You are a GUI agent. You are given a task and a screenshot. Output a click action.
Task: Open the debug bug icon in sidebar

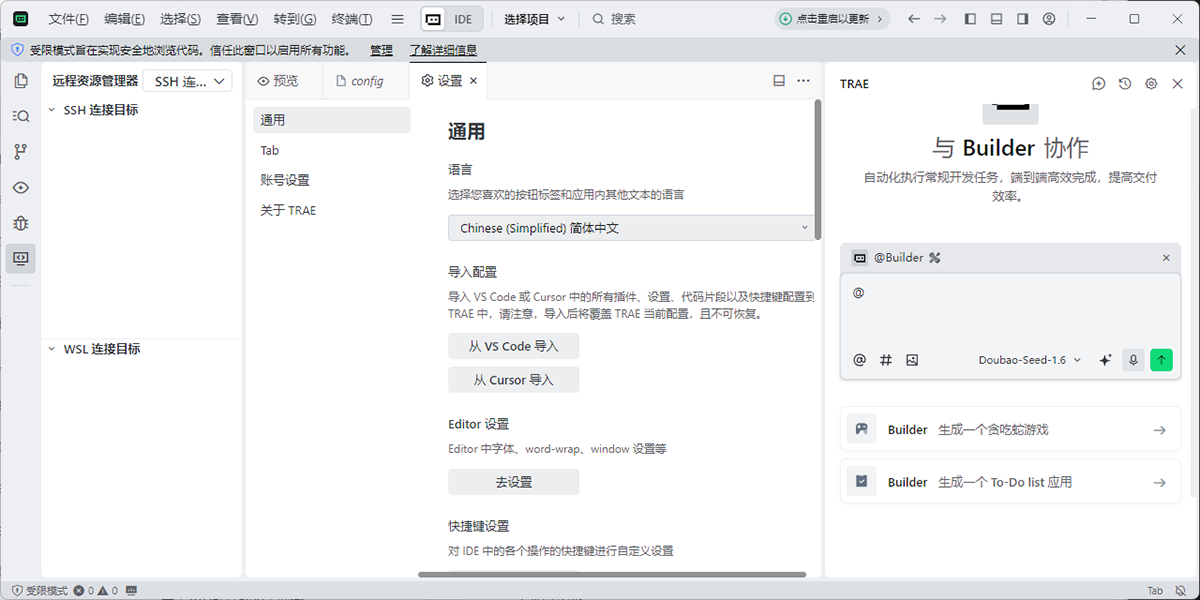click(21, 223)
